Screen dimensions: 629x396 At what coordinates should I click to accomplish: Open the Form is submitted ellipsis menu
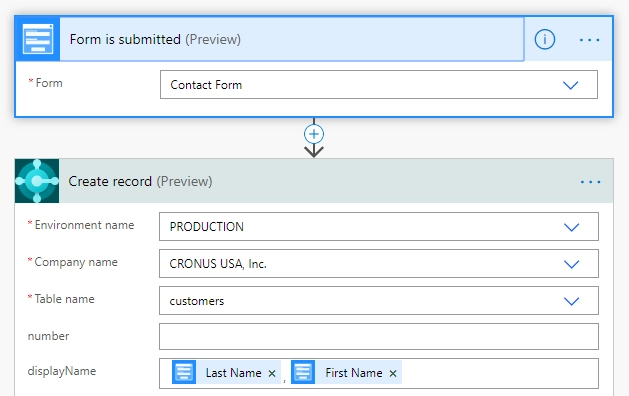coord(590,40)
